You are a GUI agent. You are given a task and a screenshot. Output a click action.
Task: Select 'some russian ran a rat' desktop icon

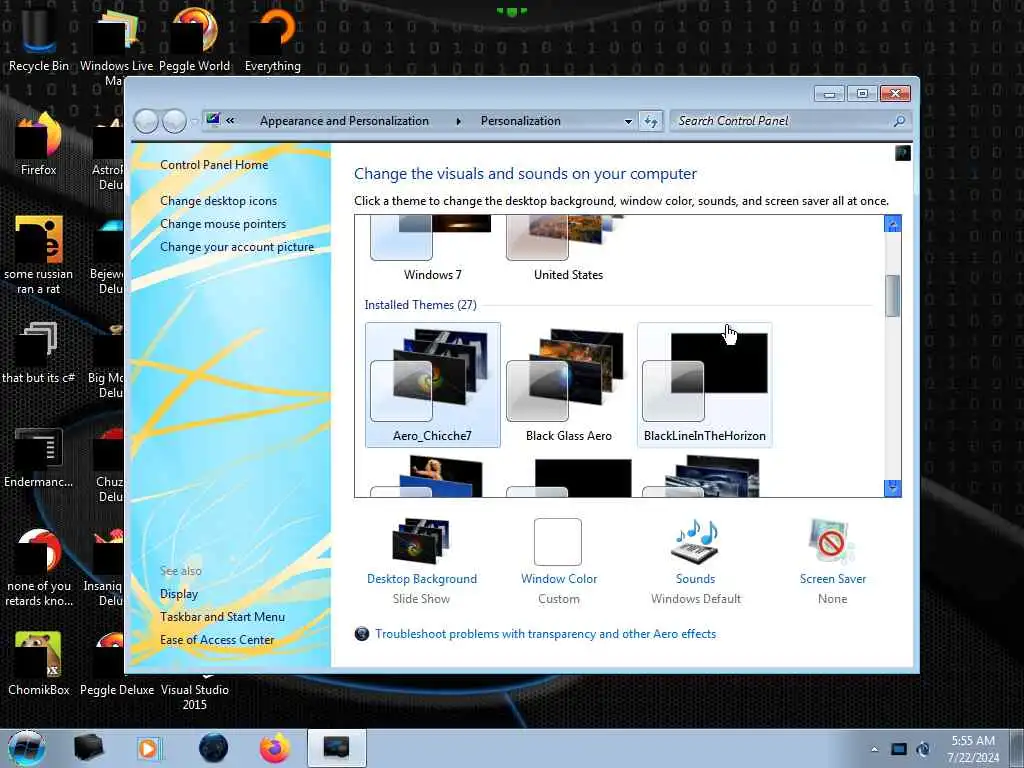(x=39, y=256)
